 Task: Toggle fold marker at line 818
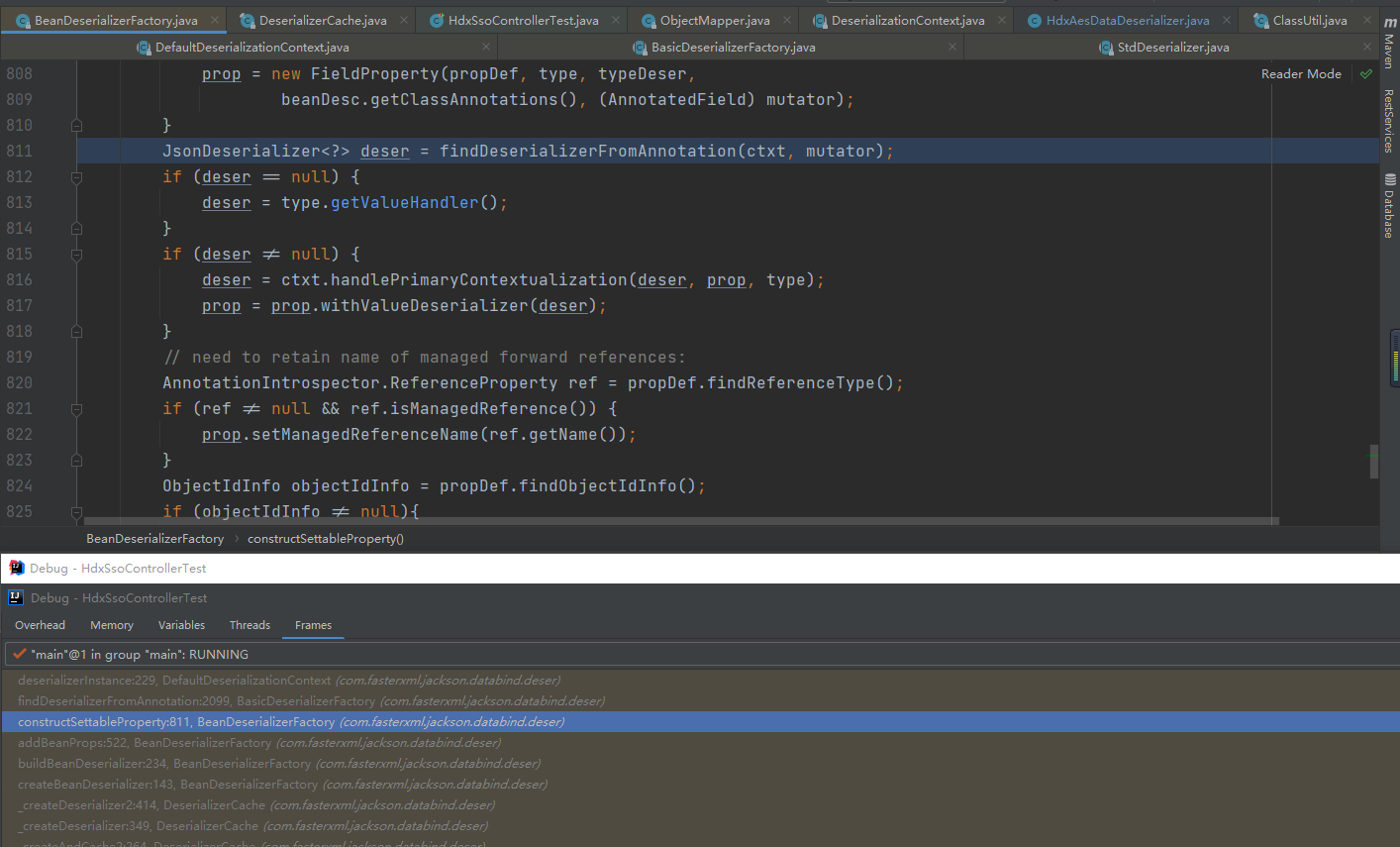(76, 332)
